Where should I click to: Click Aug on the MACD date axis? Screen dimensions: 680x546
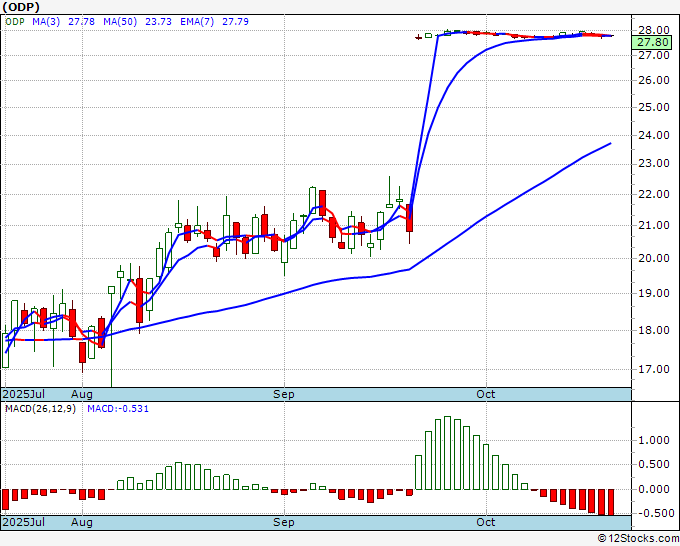coord(82,522)
